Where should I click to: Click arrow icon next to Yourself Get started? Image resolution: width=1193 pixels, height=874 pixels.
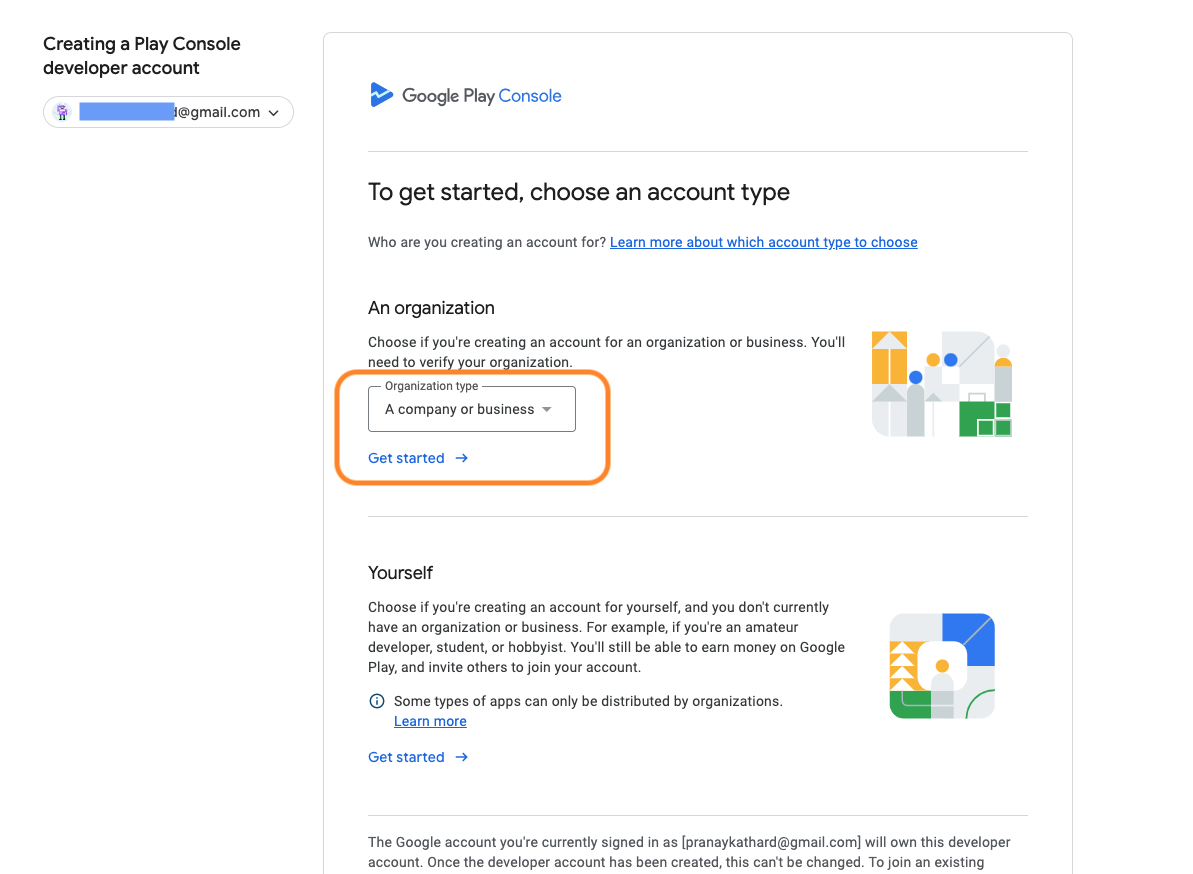461,757
